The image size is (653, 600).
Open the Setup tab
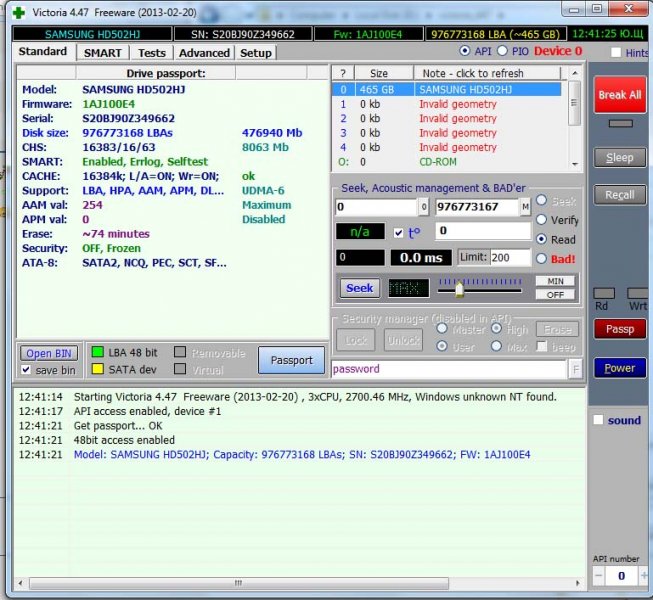point(256,53)
